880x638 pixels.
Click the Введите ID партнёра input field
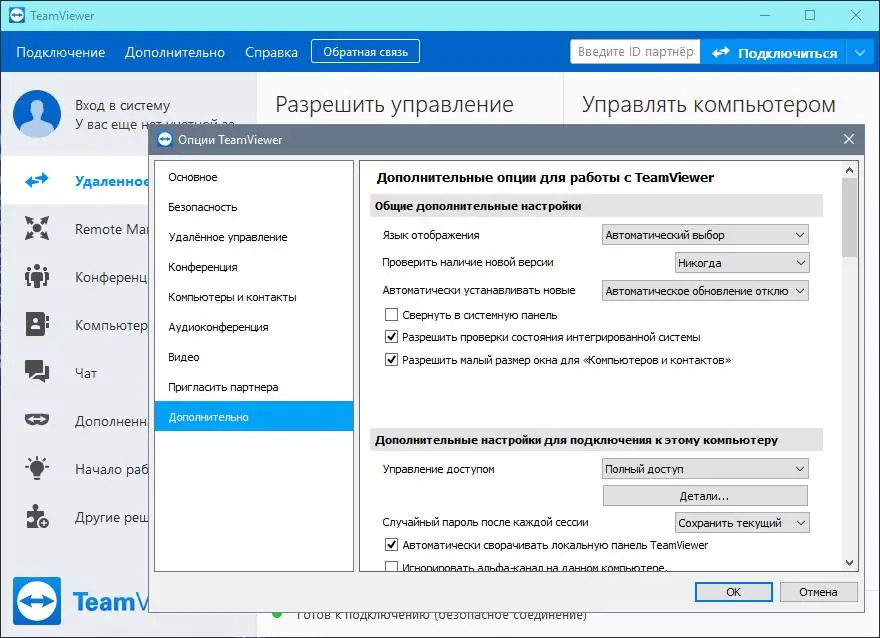(634, 51)
